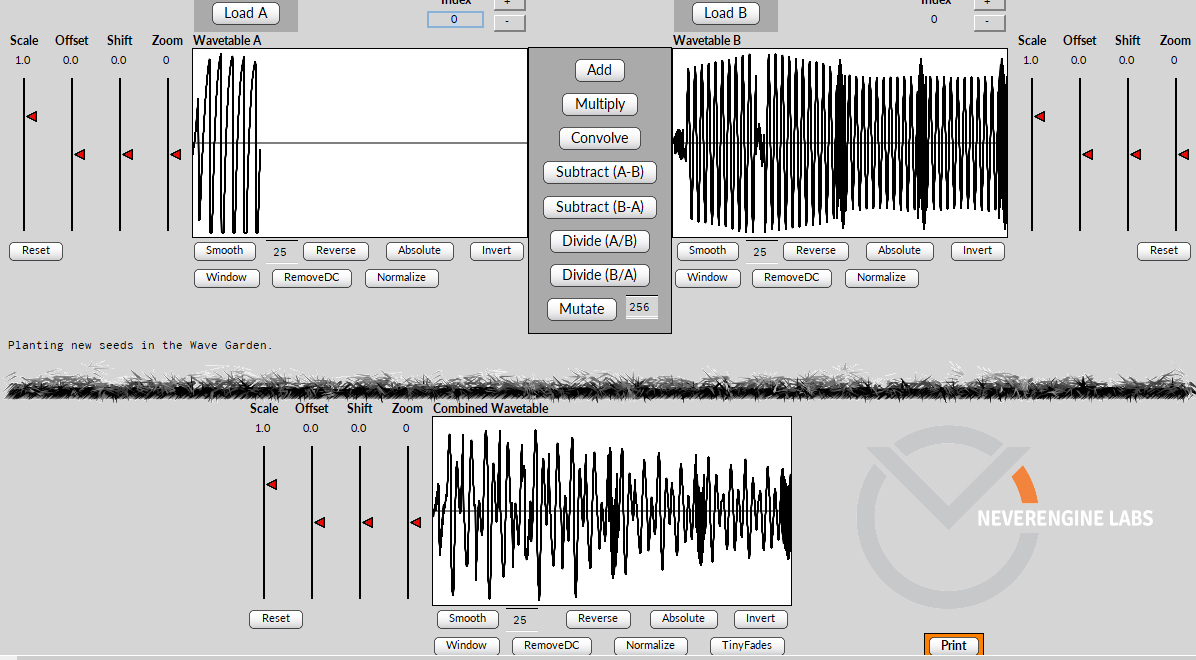Click inside the Combined Wavetable waveform display
Image resolution: width=1196 pixels, height=660 pixels.
point(612,511)
